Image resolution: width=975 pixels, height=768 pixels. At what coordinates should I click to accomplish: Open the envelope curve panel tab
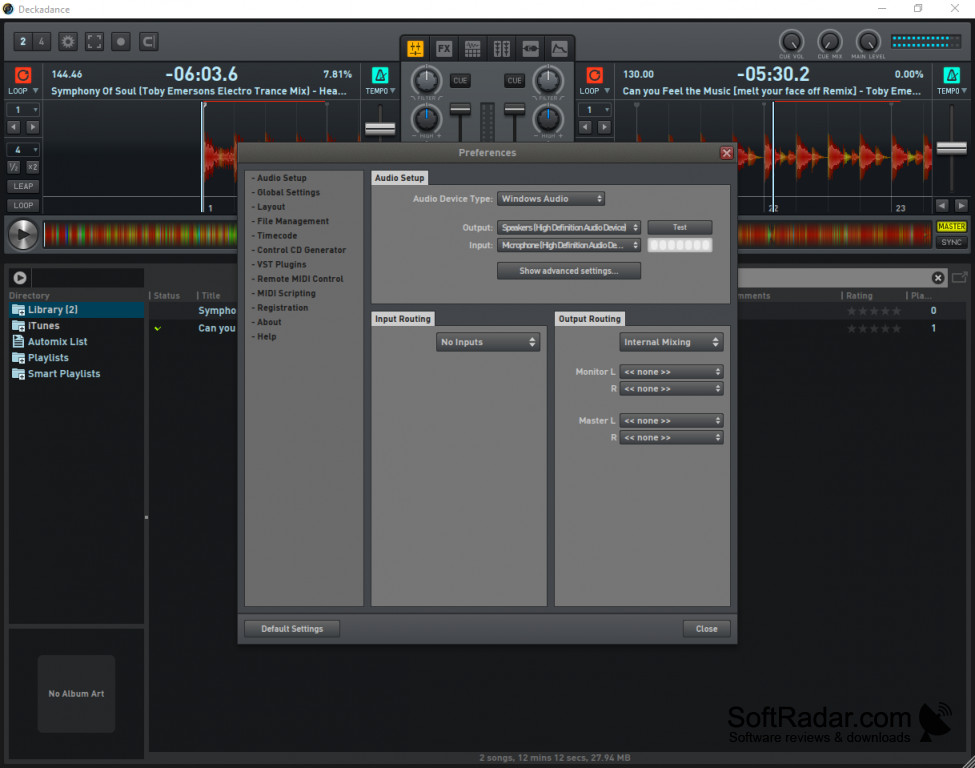(560, 49)
